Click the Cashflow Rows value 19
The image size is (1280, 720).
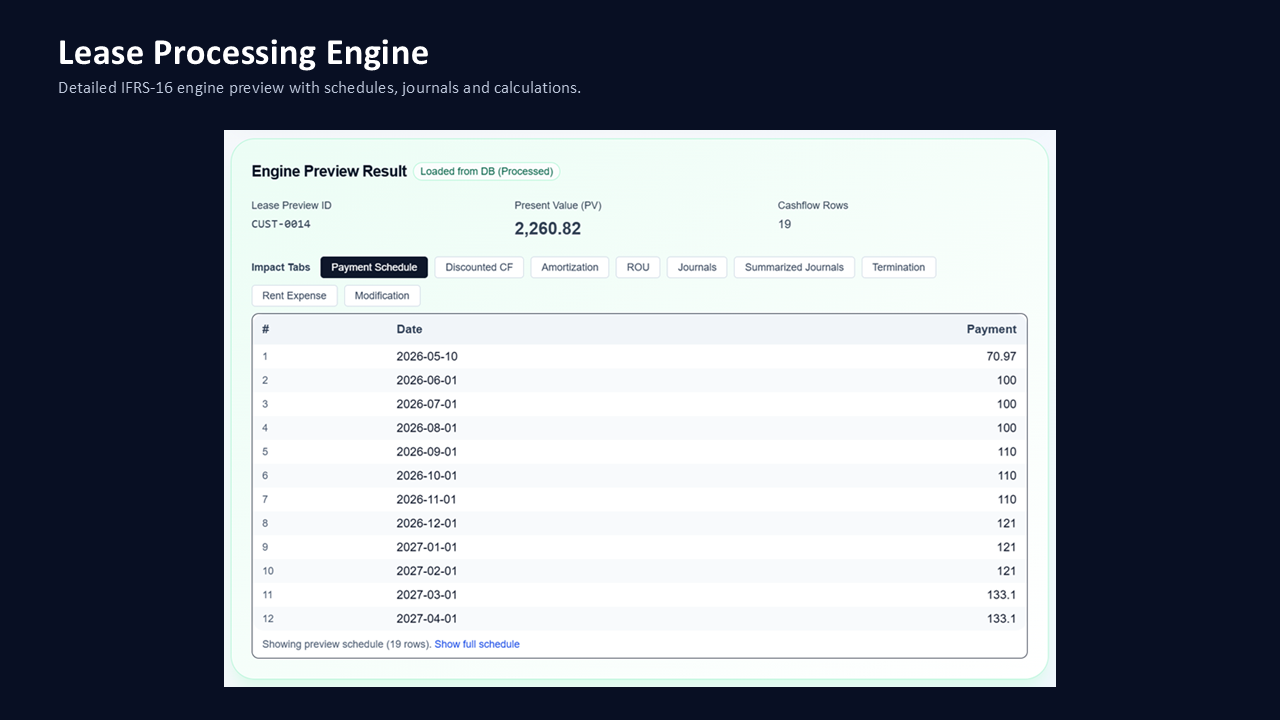coord(784,224)
